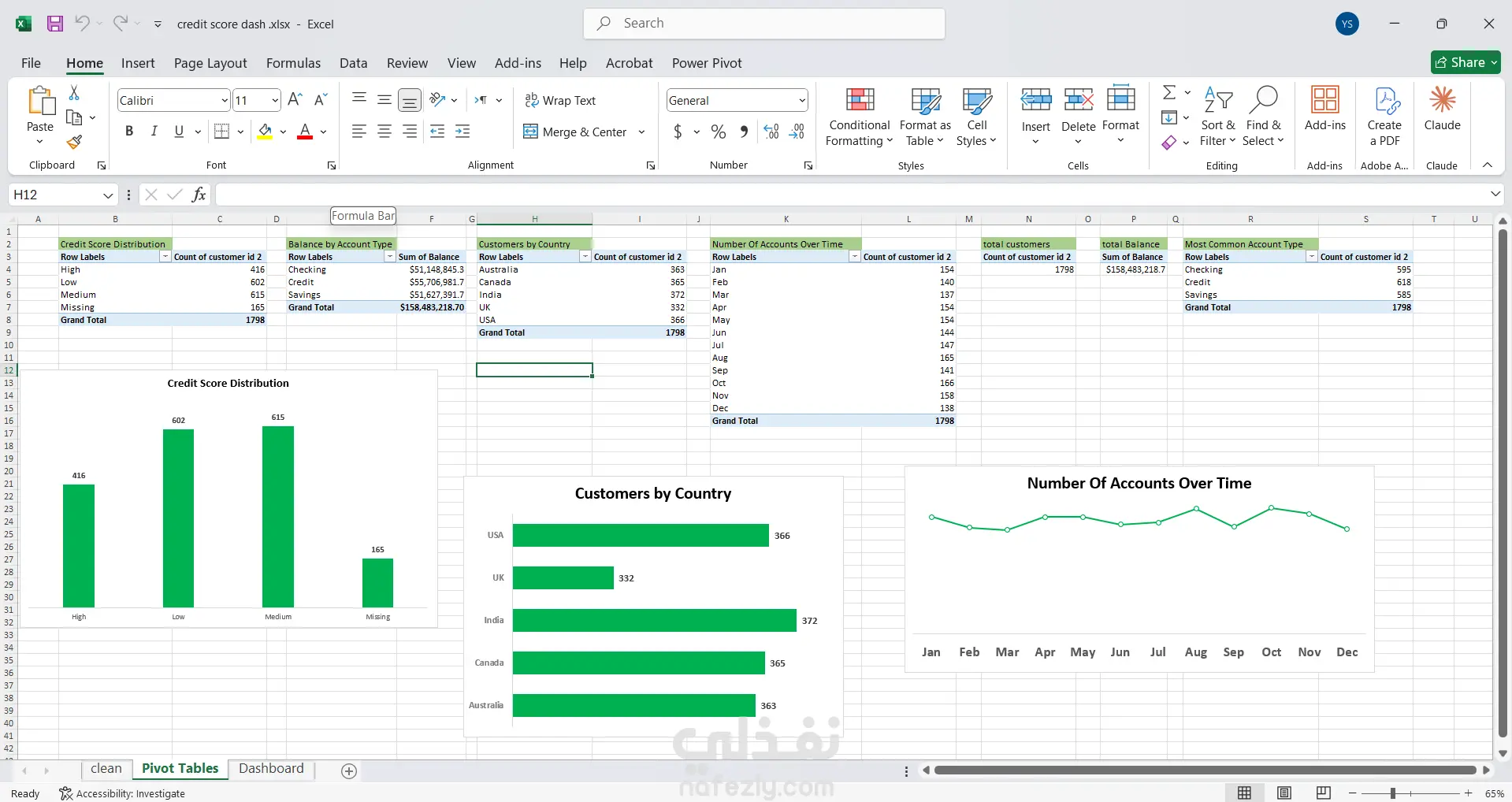The image size is (1512, 802).
Task: Save the workbook with the Save icon
Action: tap(55, 24)
